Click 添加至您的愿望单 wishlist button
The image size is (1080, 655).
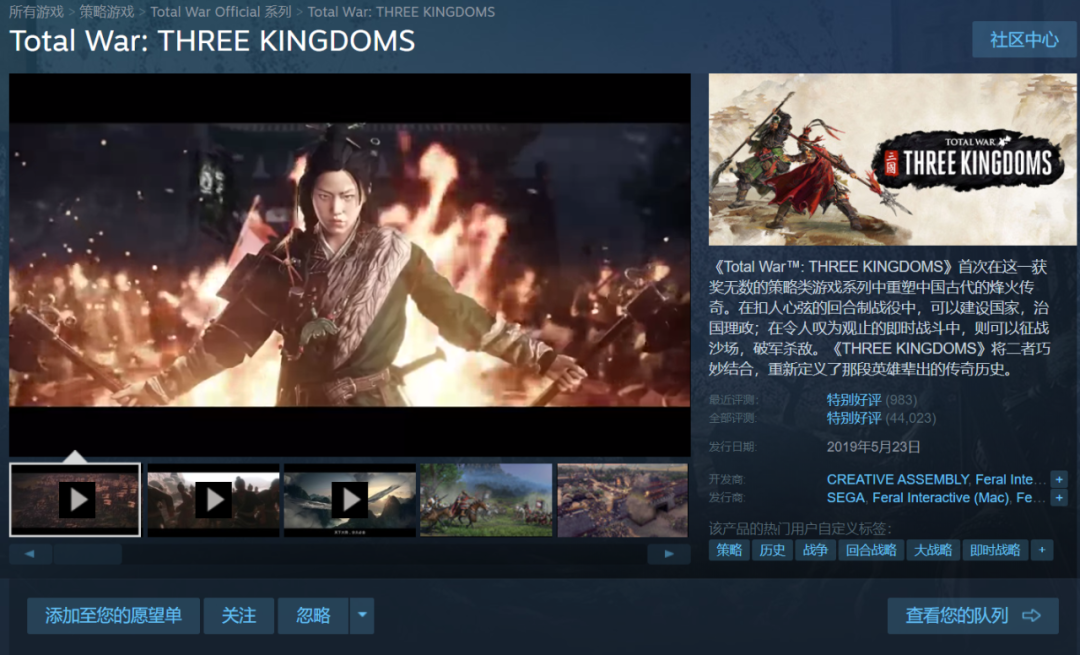(x=114, y=615)
